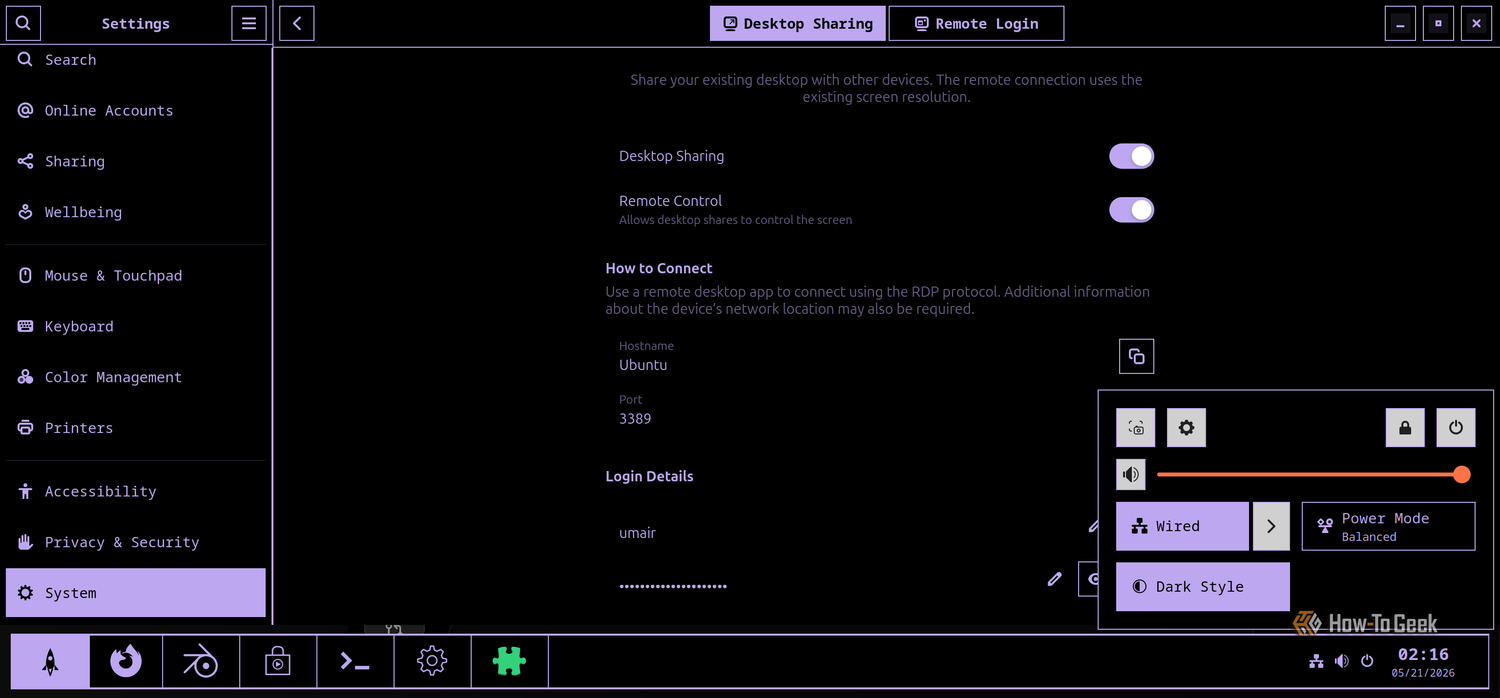
Task: Open settings gear in the quick settings panel
Action: tap(1186, 428)
